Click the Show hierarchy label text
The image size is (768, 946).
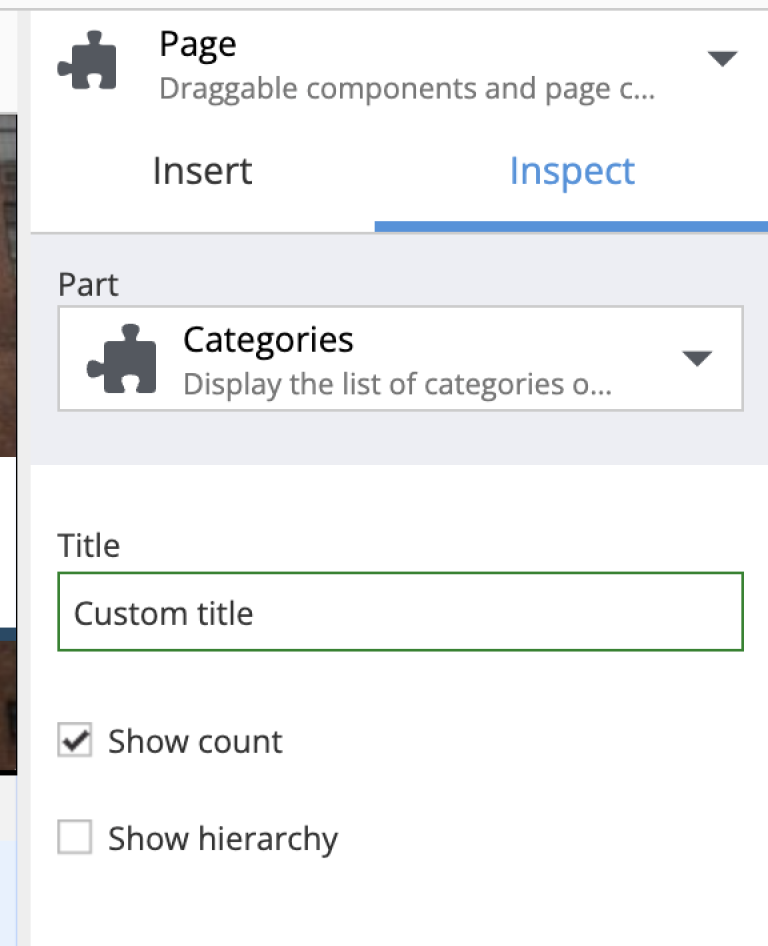tap(223, 838)
